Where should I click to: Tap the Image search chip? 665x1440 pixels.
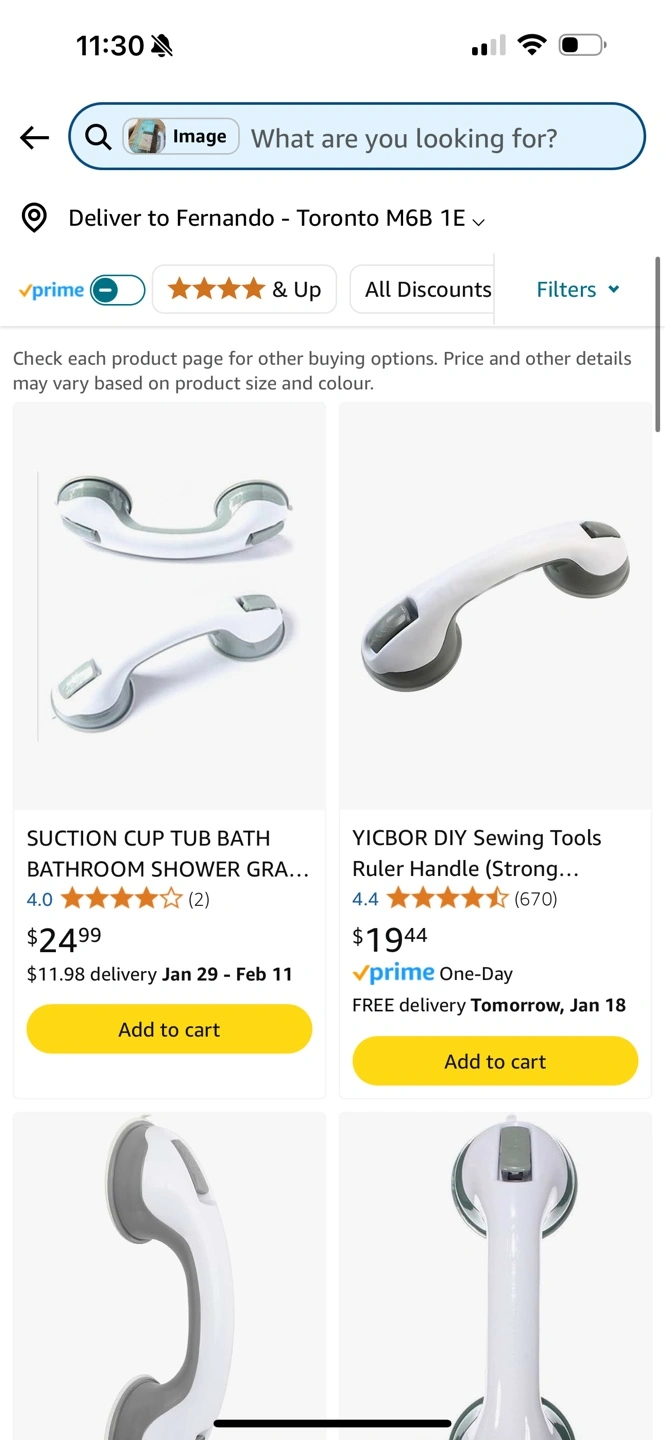tap(181, 137)
